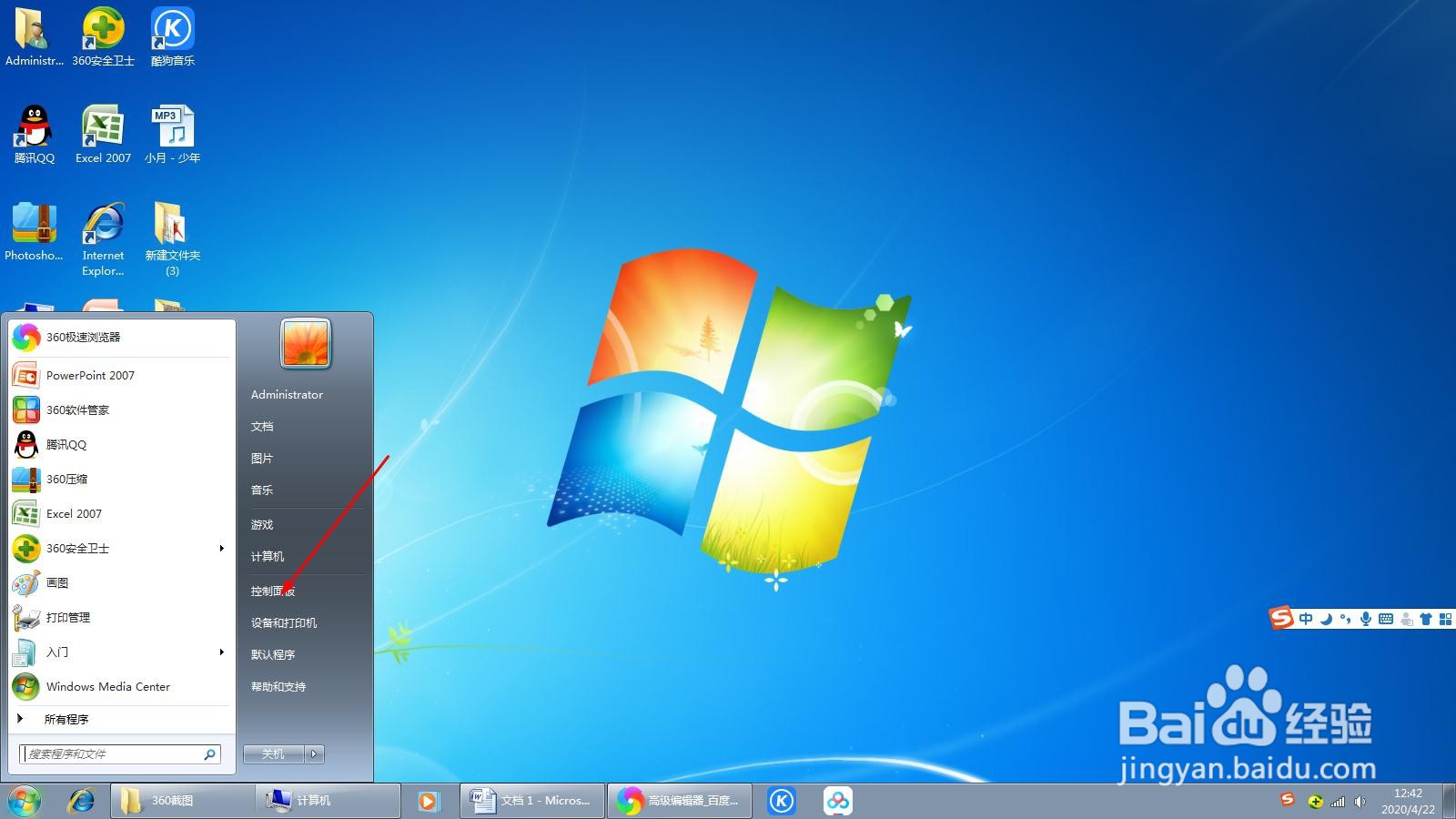Open 图片 from Start menu
The image size is (1456, 819).
click(x=262, y=458)
